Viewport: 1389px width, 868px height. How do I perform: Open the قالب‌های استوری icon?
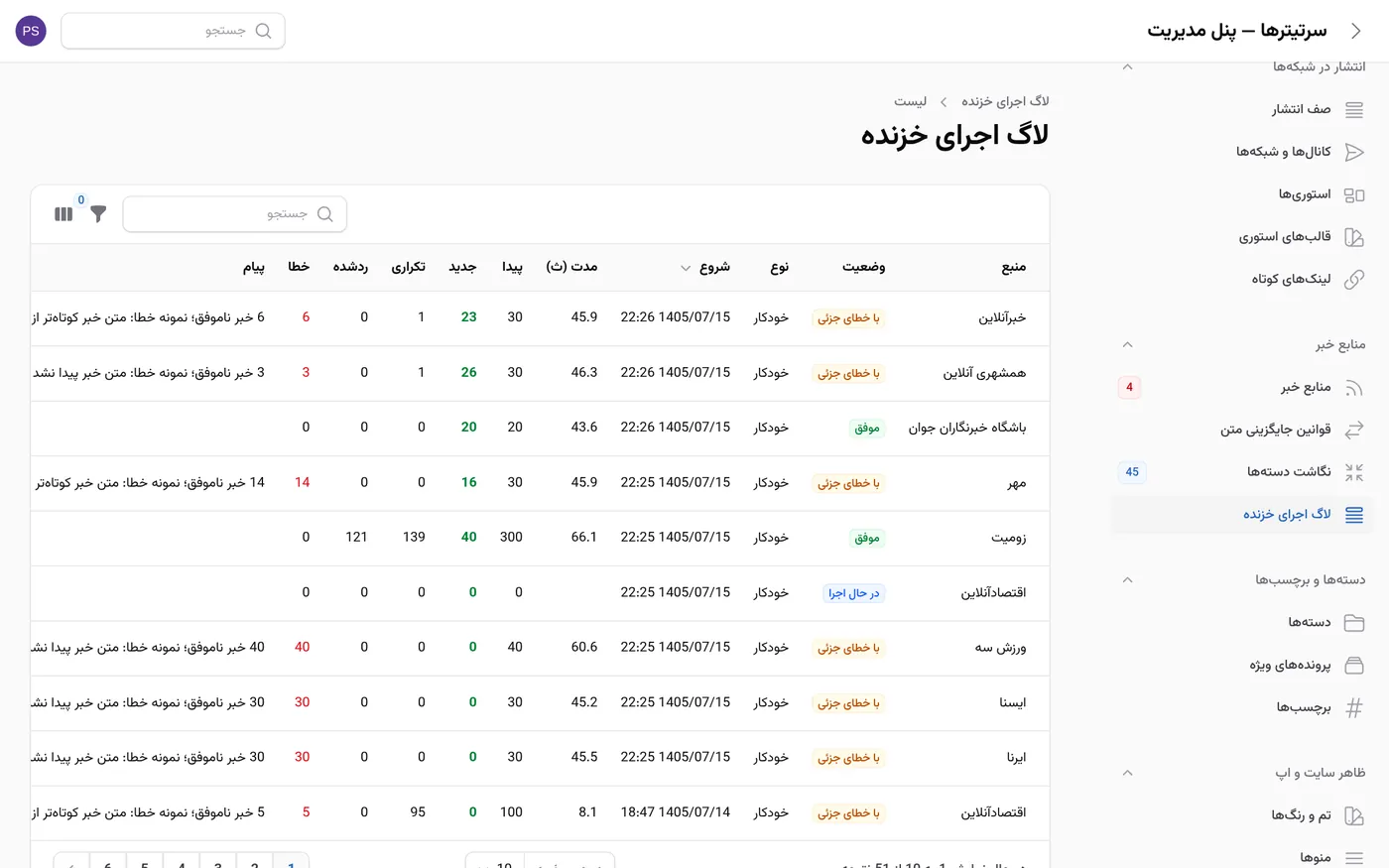click(1354, 237)
